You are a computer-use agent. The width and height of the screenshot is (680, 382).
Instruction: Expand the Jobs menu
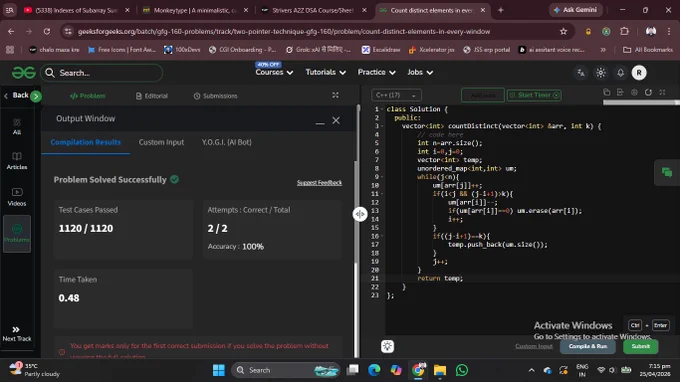coord(420,72)
